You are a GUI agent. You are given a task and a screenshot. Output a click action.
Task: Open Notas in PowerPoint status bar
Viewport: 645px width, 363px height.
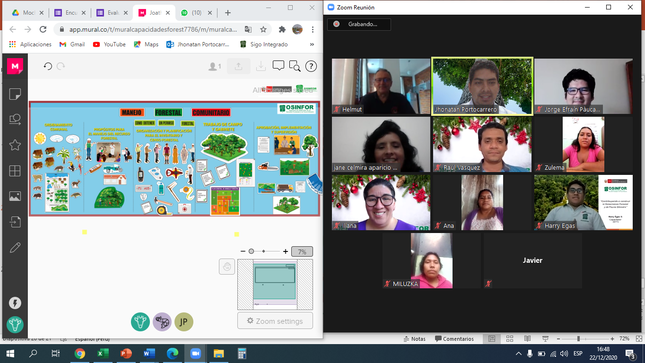point(415,339)
